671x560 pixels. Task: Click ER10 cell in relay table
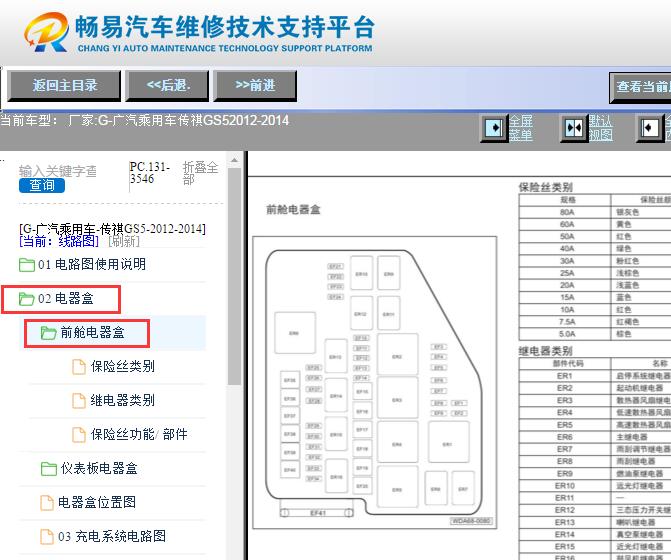pos(564,486)
